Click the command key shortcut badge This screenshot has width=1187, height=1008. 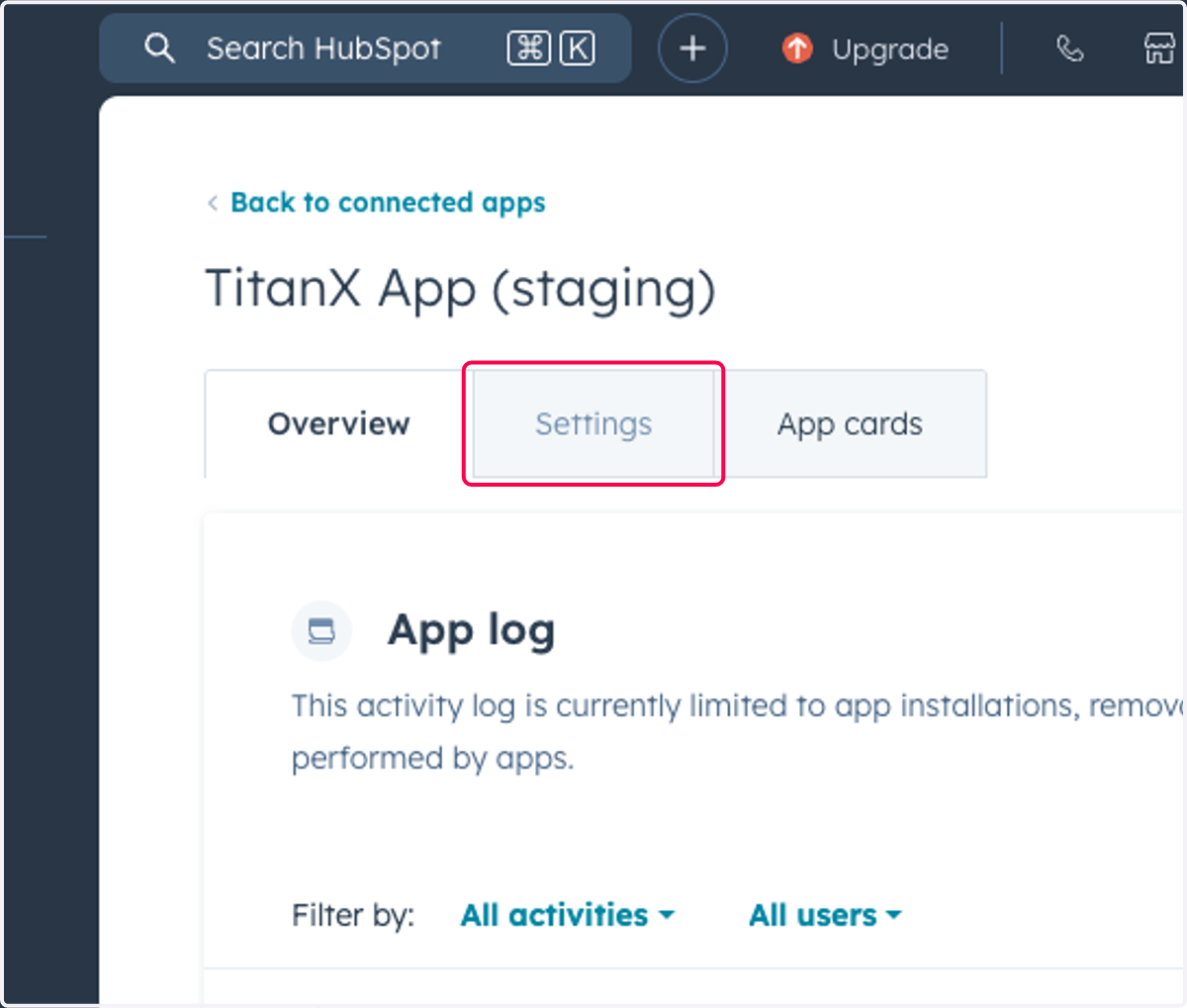coord(529,47)
